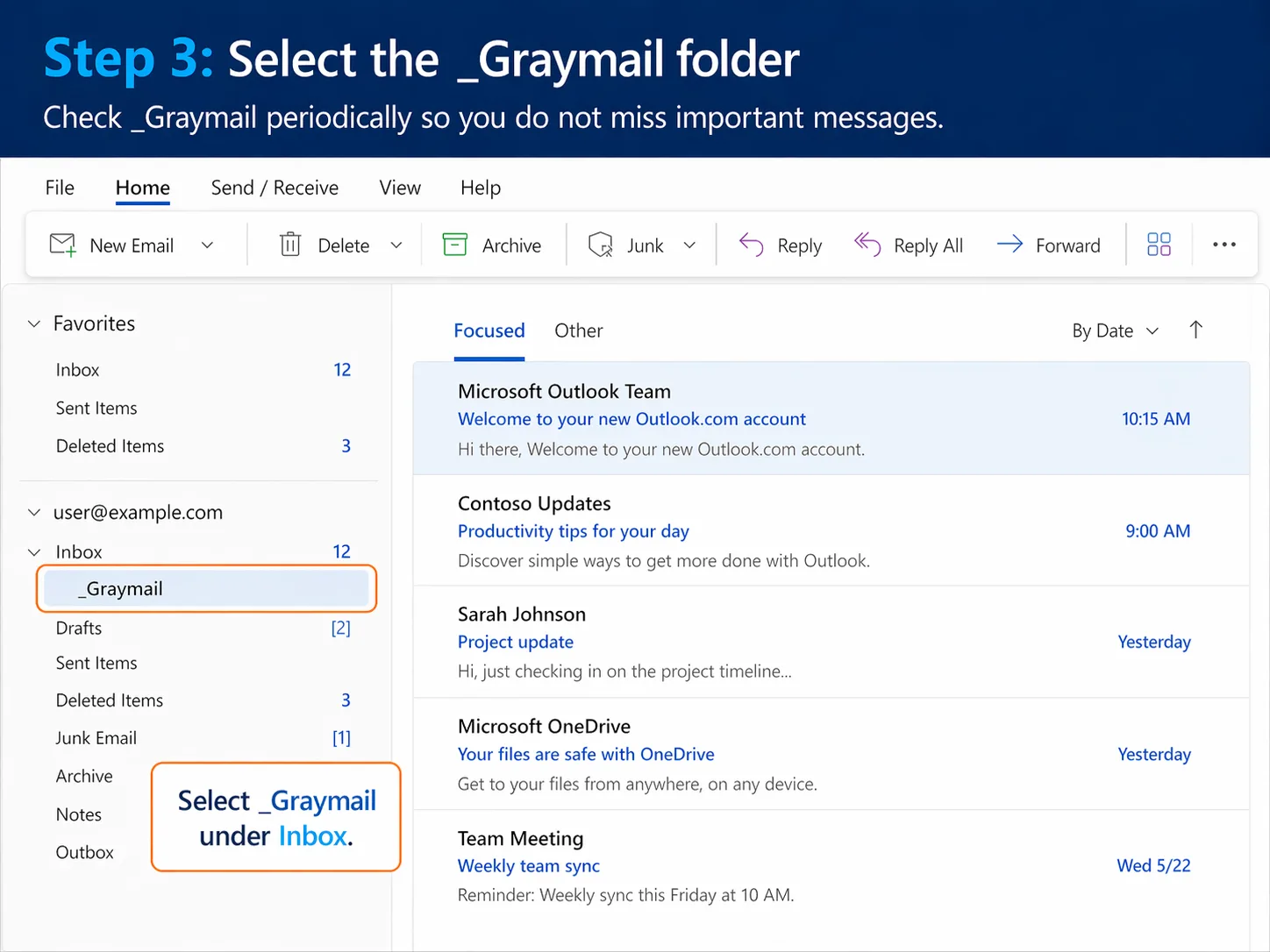Select the _Graymail folder under Inbox
Viewport: 1270px width, 952px height.
207,589
